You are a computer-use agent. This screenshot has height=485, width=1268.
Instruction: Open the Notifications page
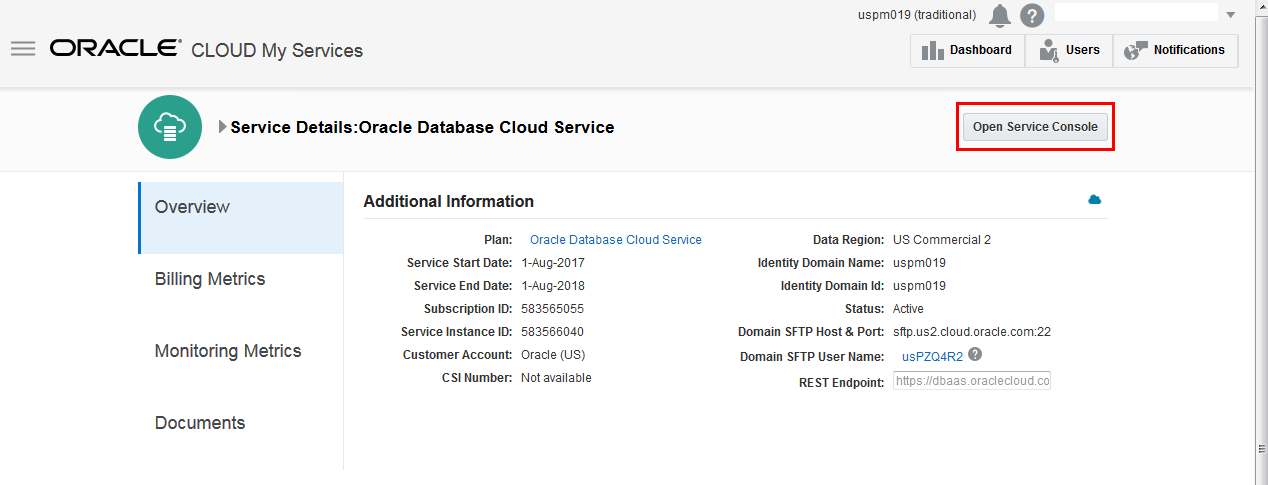coord(1175,50)
